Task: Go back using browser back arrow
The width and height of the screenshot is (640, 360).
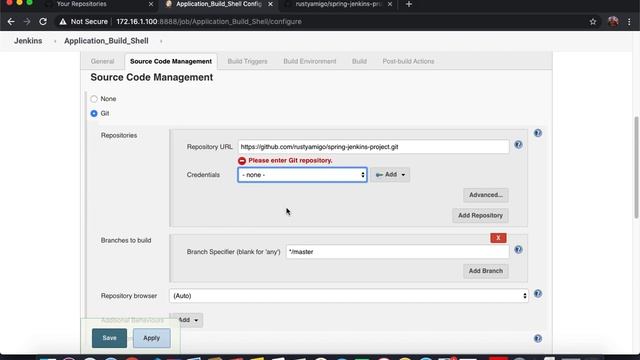Action: (11, 22)
